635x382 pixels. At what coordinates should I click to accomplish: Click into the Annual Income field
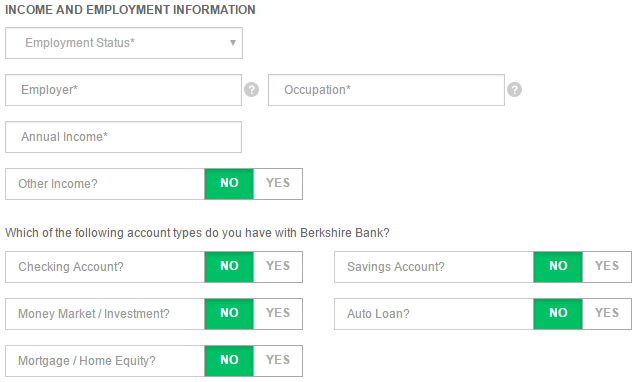click(124, 137)
